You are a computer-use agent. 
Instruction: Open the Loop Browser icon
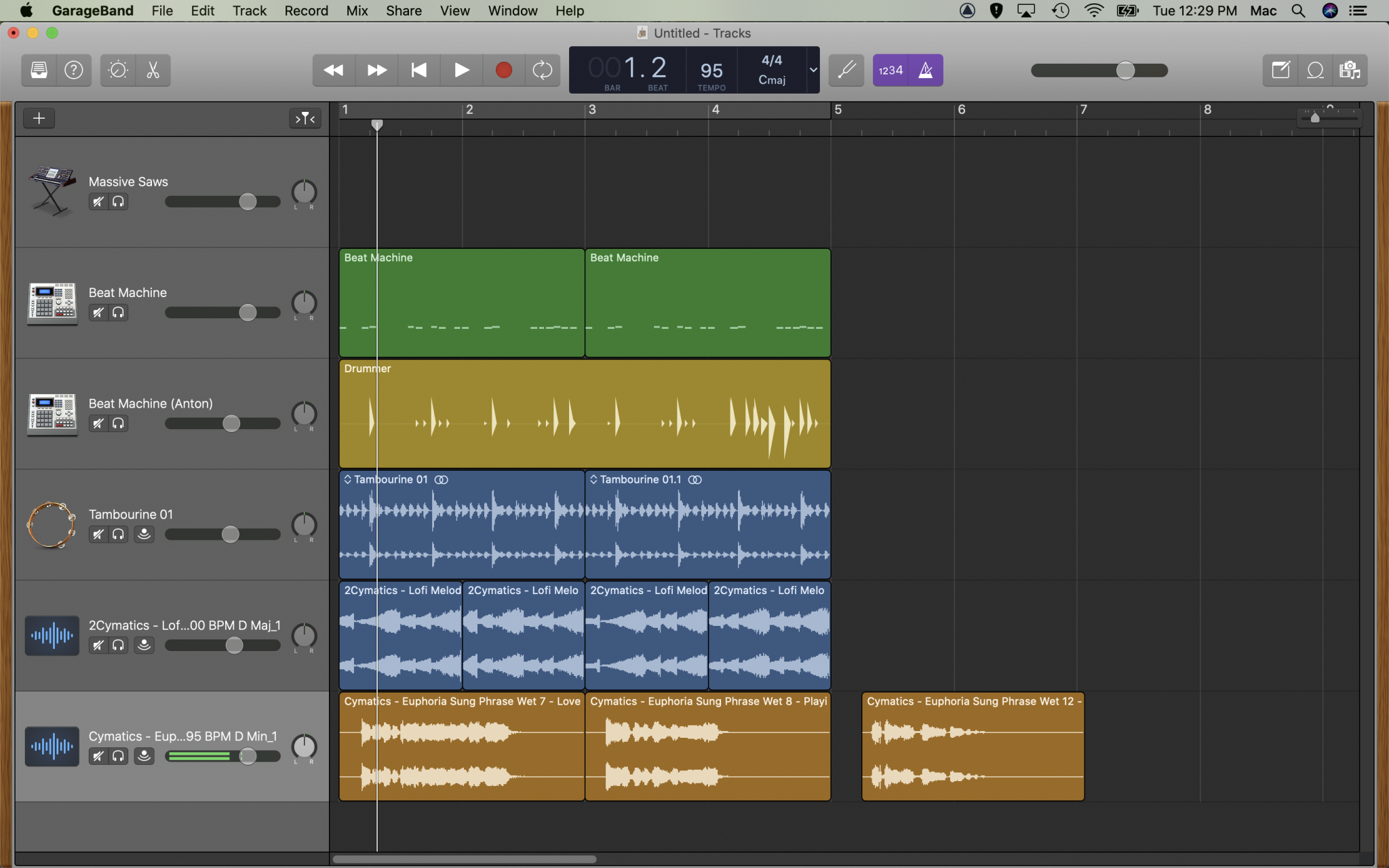coord(1315,70)
